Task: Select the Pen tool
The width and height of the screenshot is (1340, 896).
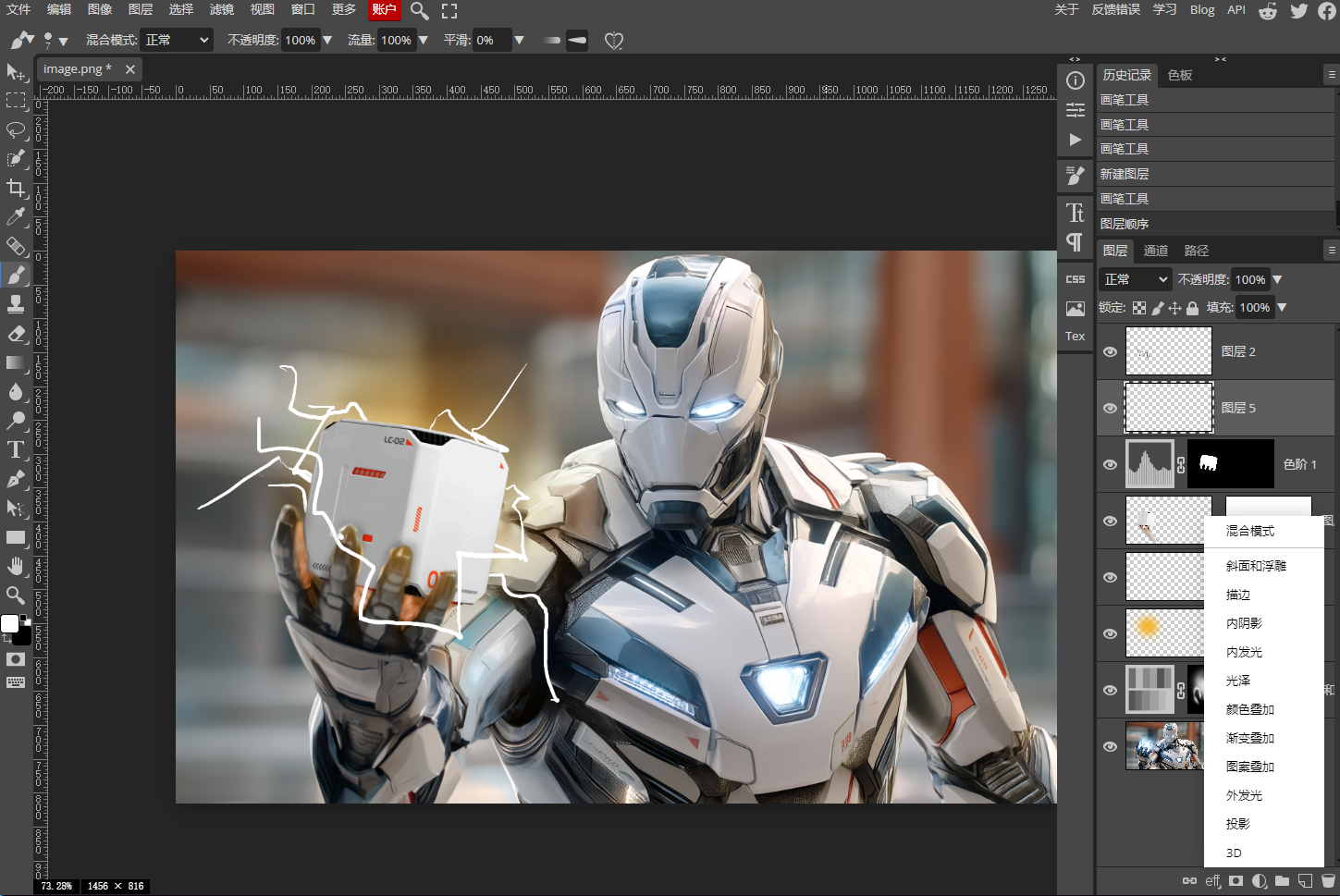Action: [x=16, y=479]
